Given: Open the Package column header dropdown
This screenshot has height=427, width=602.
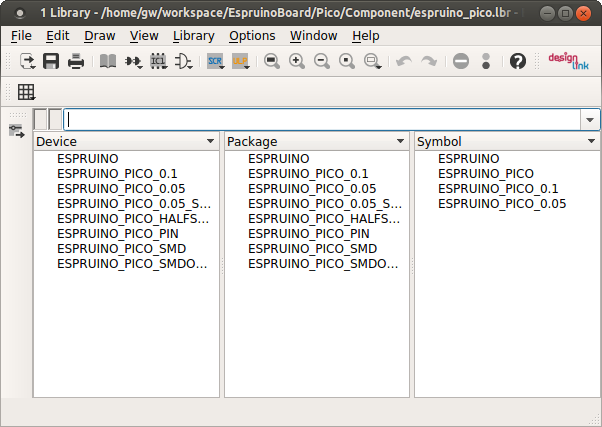Looking at the screenshot, I should click(400, 141).
